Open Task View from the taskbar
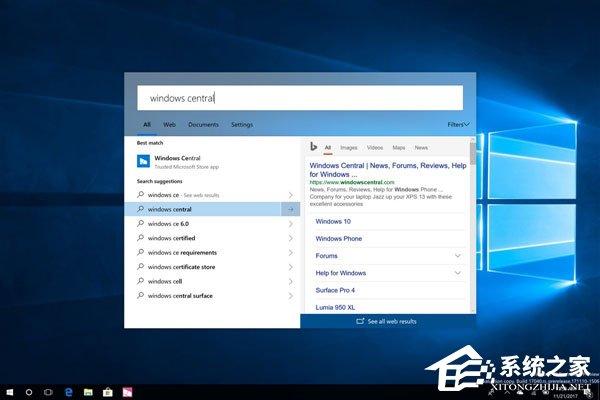This screenshot has height=400, width=600. (48, 392)
